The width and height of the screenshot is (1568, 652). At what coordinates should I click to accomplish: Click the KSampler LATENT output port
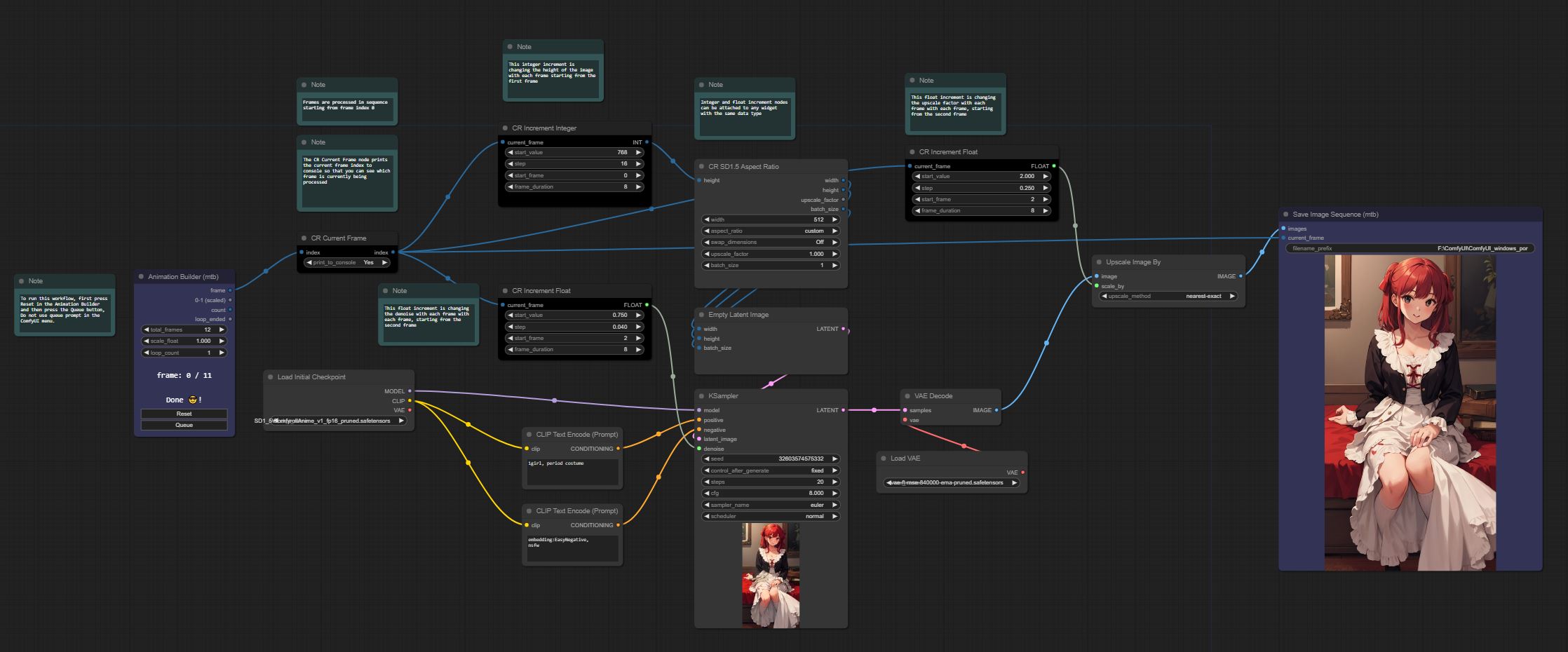[843, 410]
